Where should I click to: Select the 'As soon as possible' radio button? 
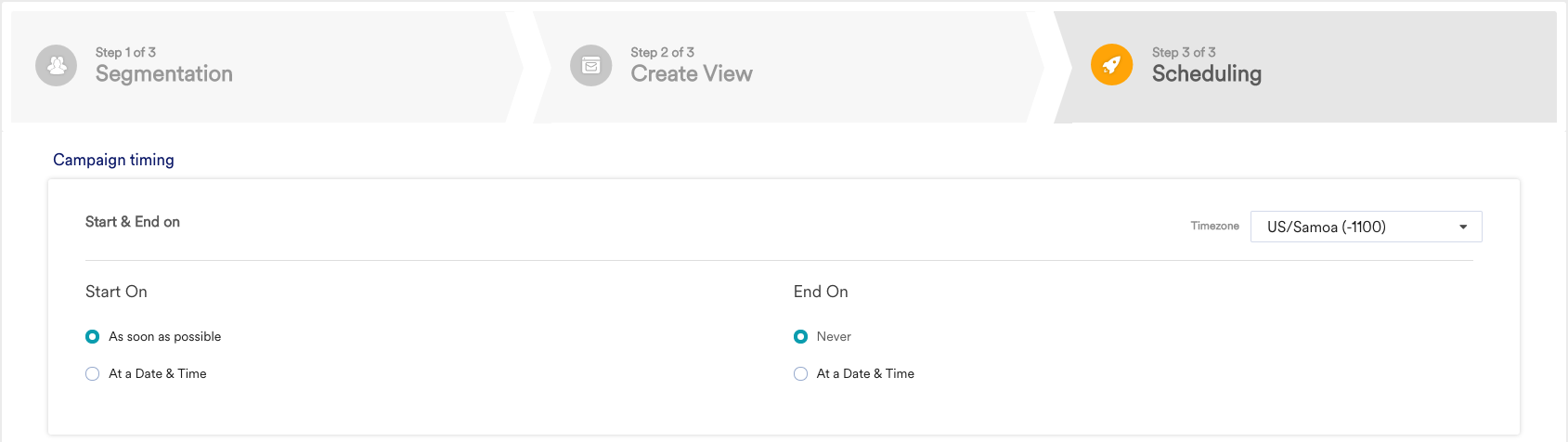[92, 336]
